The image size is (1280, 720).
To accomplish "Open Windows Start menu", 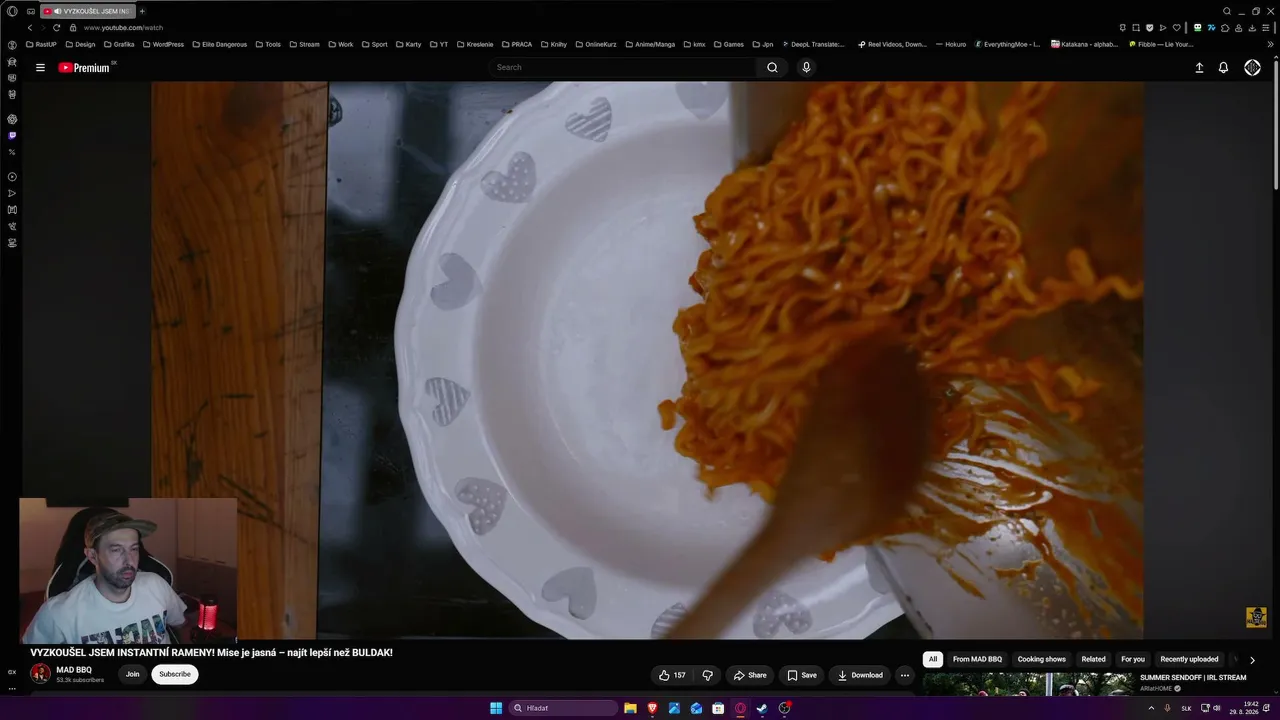I will click(496, 708).
